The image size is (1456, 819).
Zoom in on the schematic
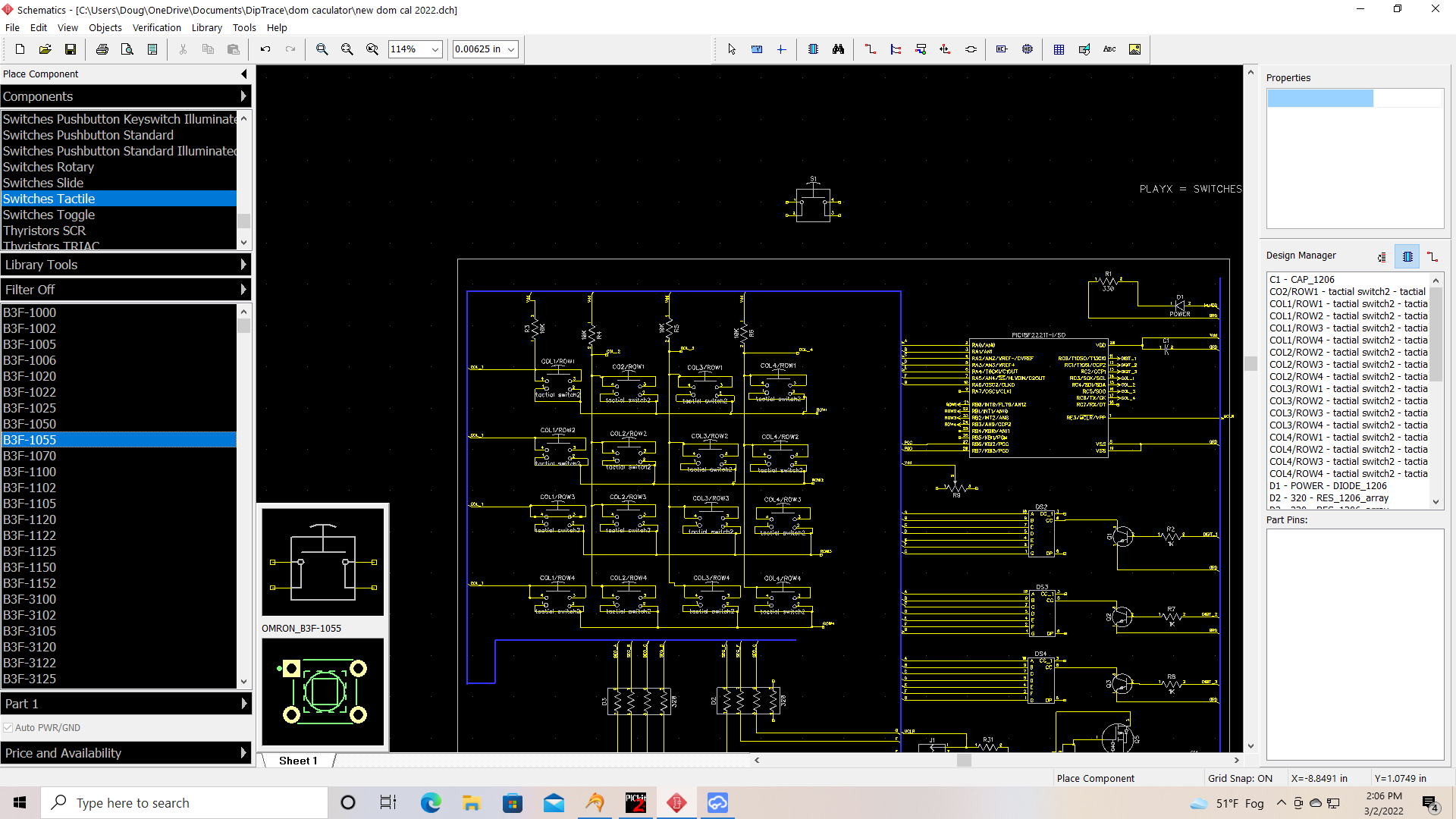coord(322,49)
